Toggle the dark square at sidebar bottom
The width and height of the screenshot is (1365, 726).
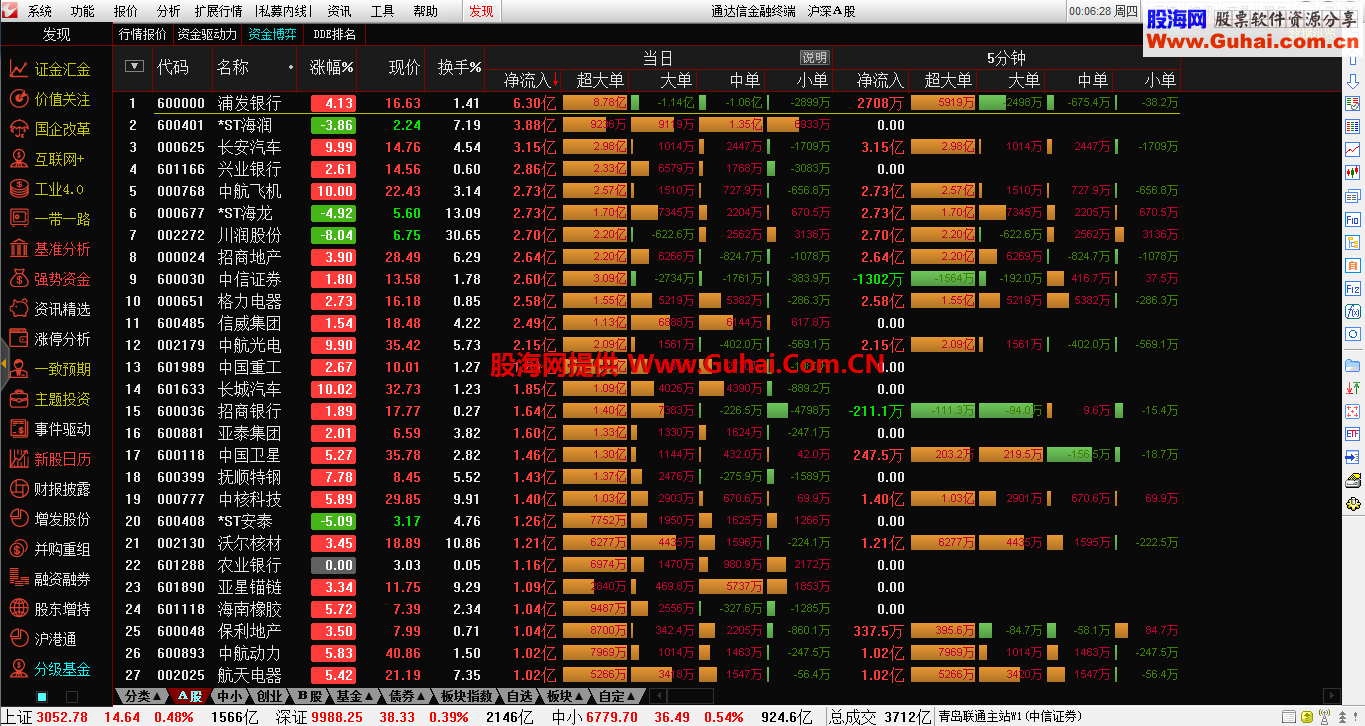tap(72, 697)
